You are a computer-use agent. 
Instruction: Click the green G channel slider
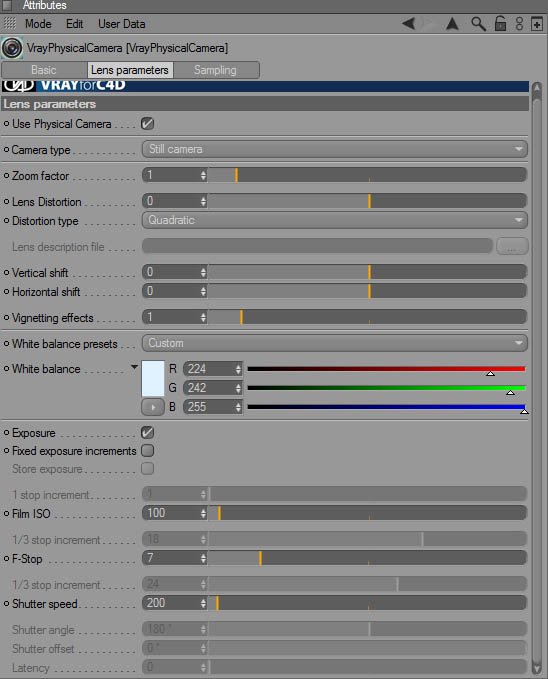(x=386, y=388)
